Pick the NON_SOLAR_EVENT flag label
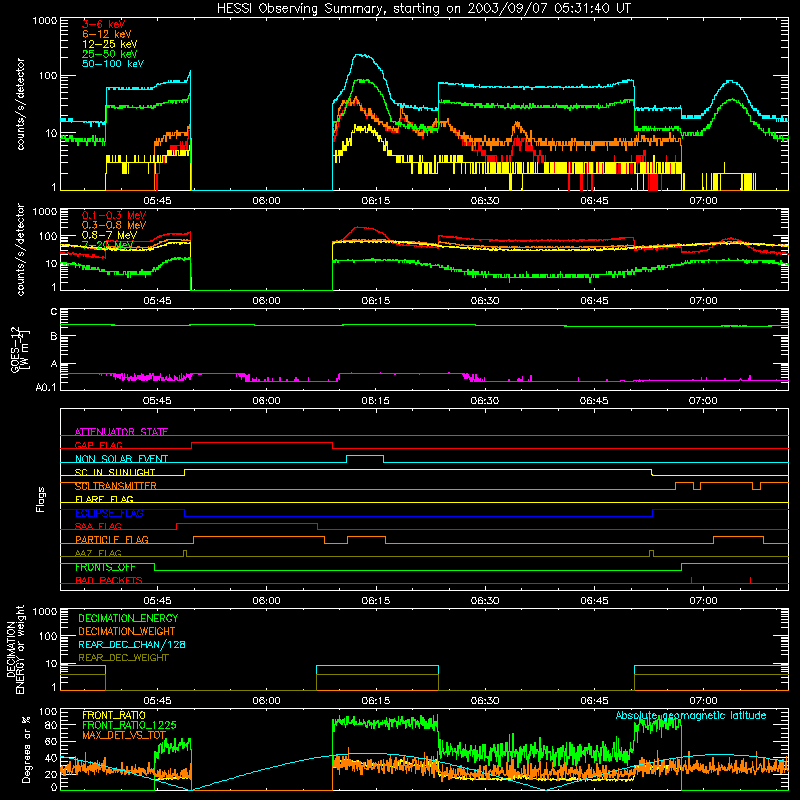Screen dimensions: 800x800 pyautogui.click(x=121, y=459)
